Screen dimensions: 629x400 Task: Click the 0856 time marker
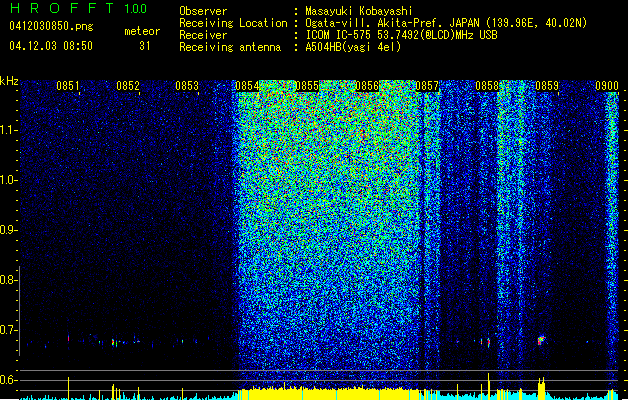(367, 86)
